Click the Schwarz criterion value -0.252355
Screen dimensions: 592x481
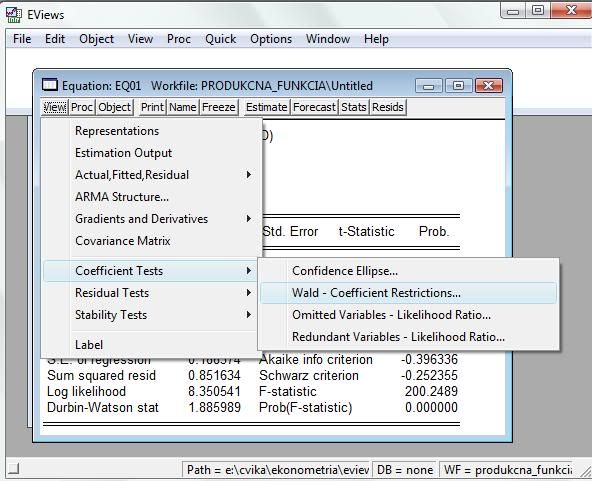point(429,375)
